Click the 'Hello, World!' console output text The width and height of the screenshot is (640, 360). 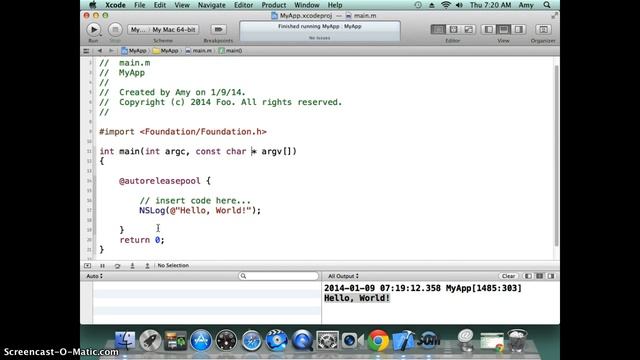tap(357, 298)
